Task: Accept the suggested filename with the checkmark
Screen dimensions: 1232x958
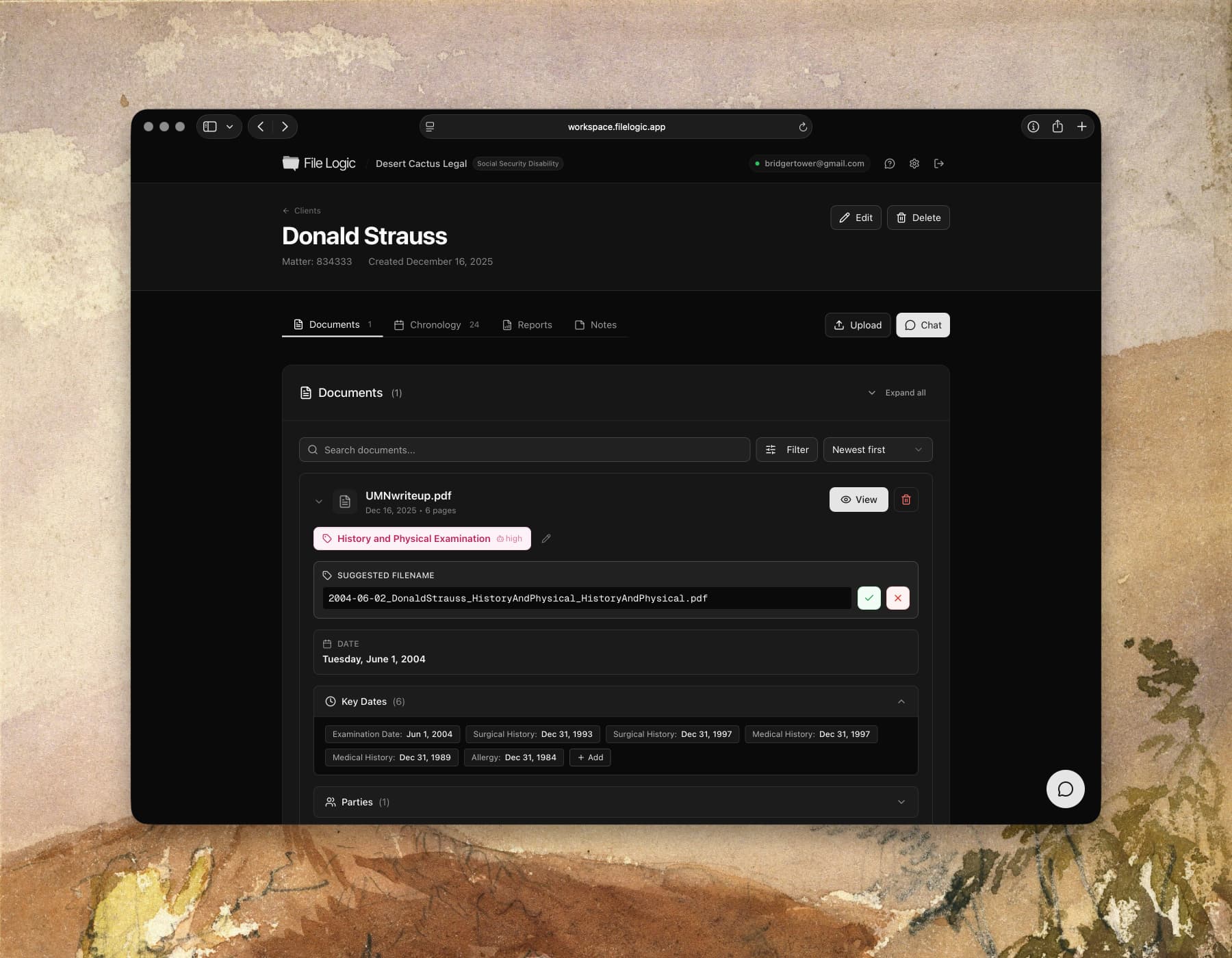Action: (x=869, y=597)
